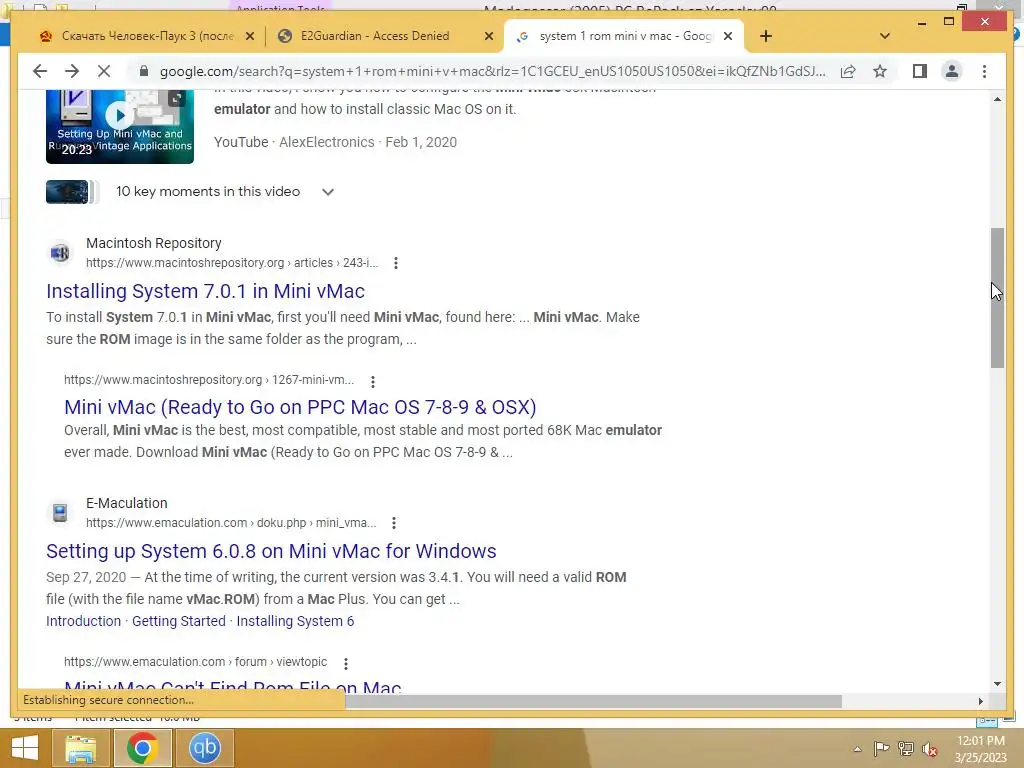Open the network tray icon
The image size is (1024, 768).
[x=906, y=748]
